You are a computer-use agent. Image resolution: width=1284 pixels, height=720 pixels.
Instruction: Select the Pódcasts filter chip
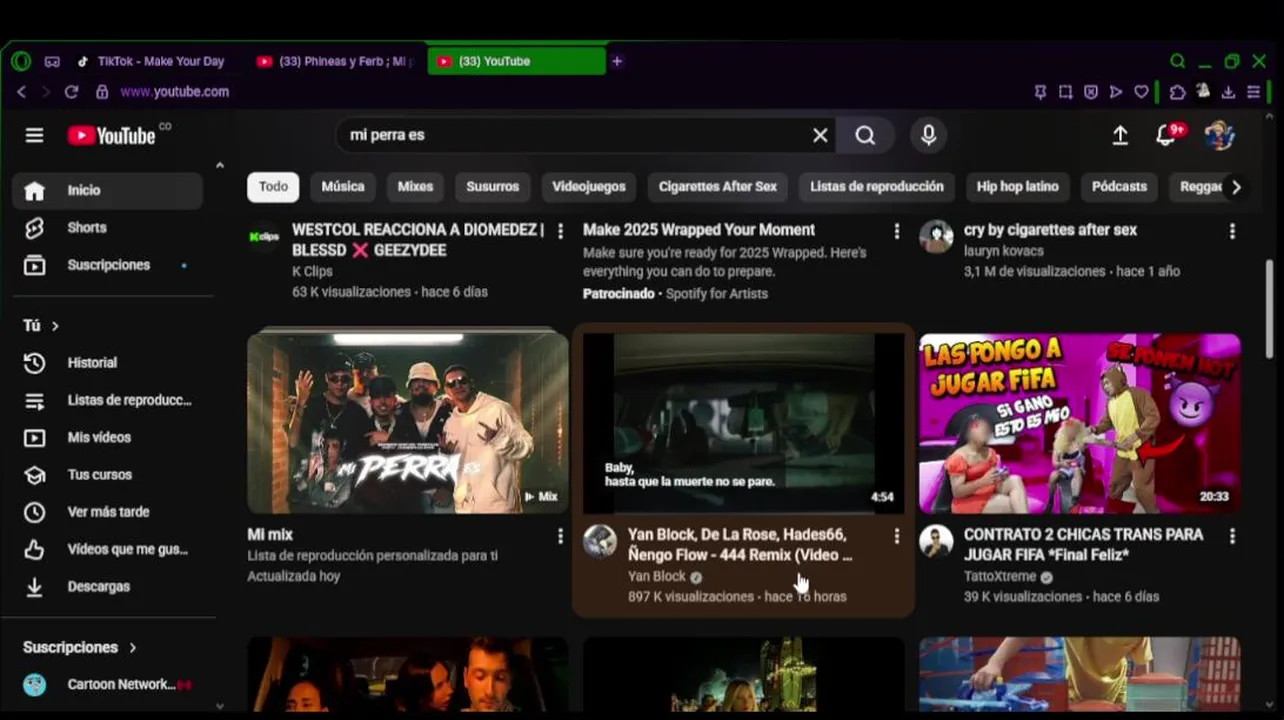tap(1119, 187)
